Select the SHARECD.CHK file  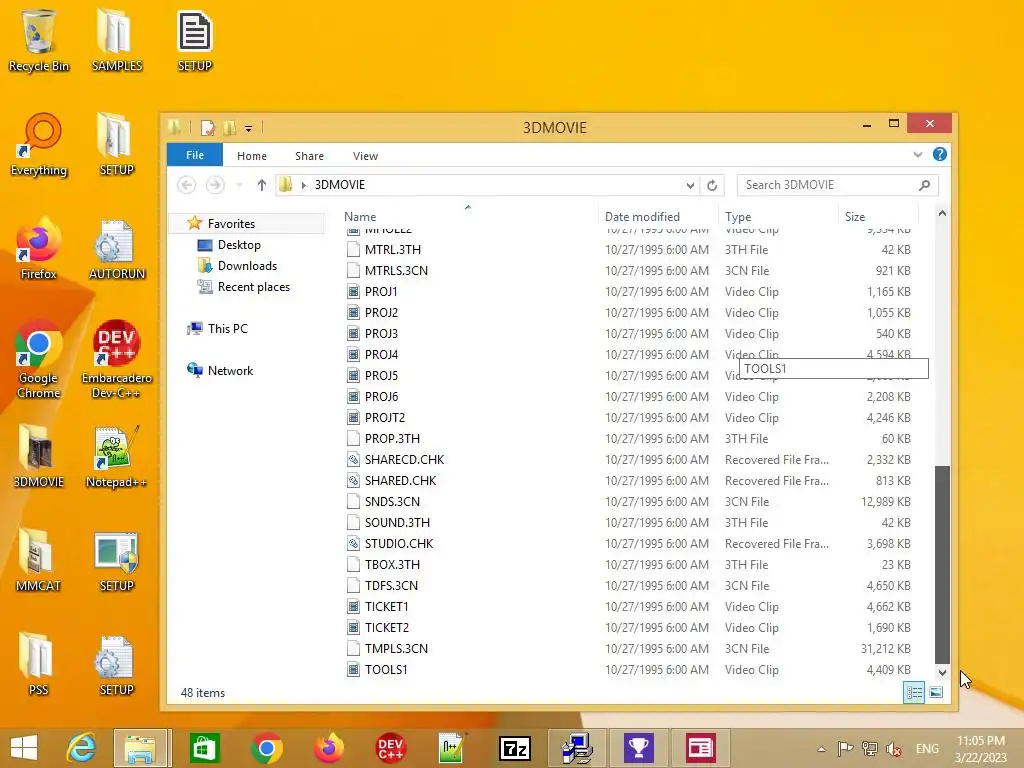coord(629,460)
